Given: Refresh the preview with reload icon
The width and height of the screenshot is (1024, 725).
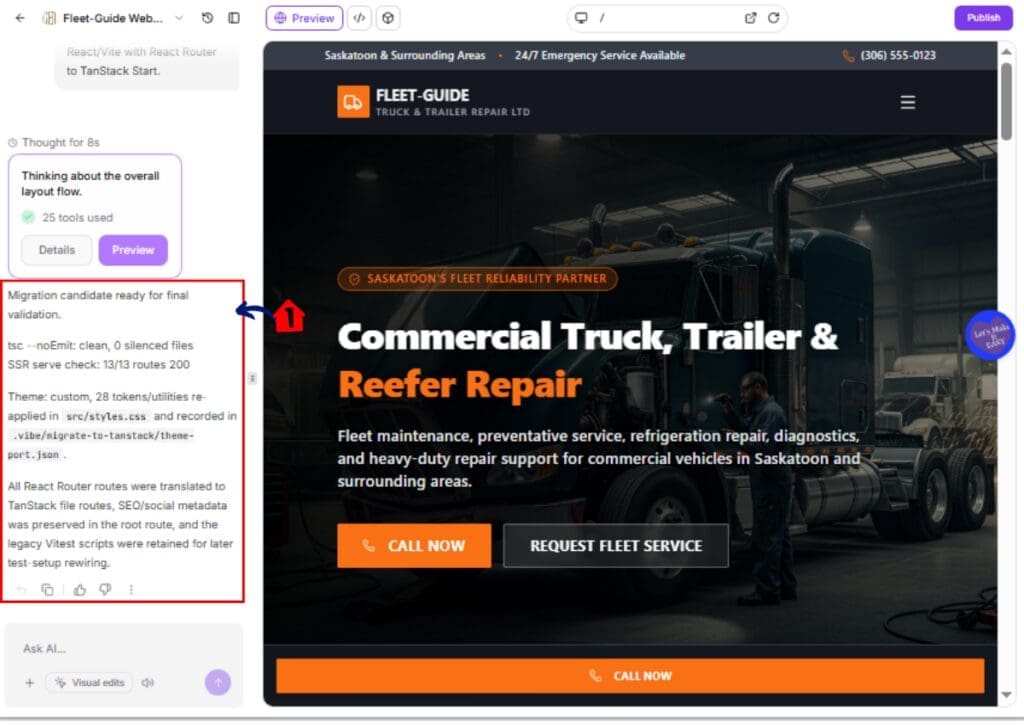Looking at the screenshot, I should click(x=773, y=18).
